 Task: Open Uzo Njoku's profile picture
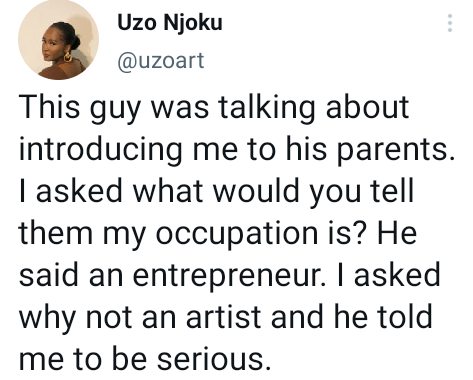(58, 40)
